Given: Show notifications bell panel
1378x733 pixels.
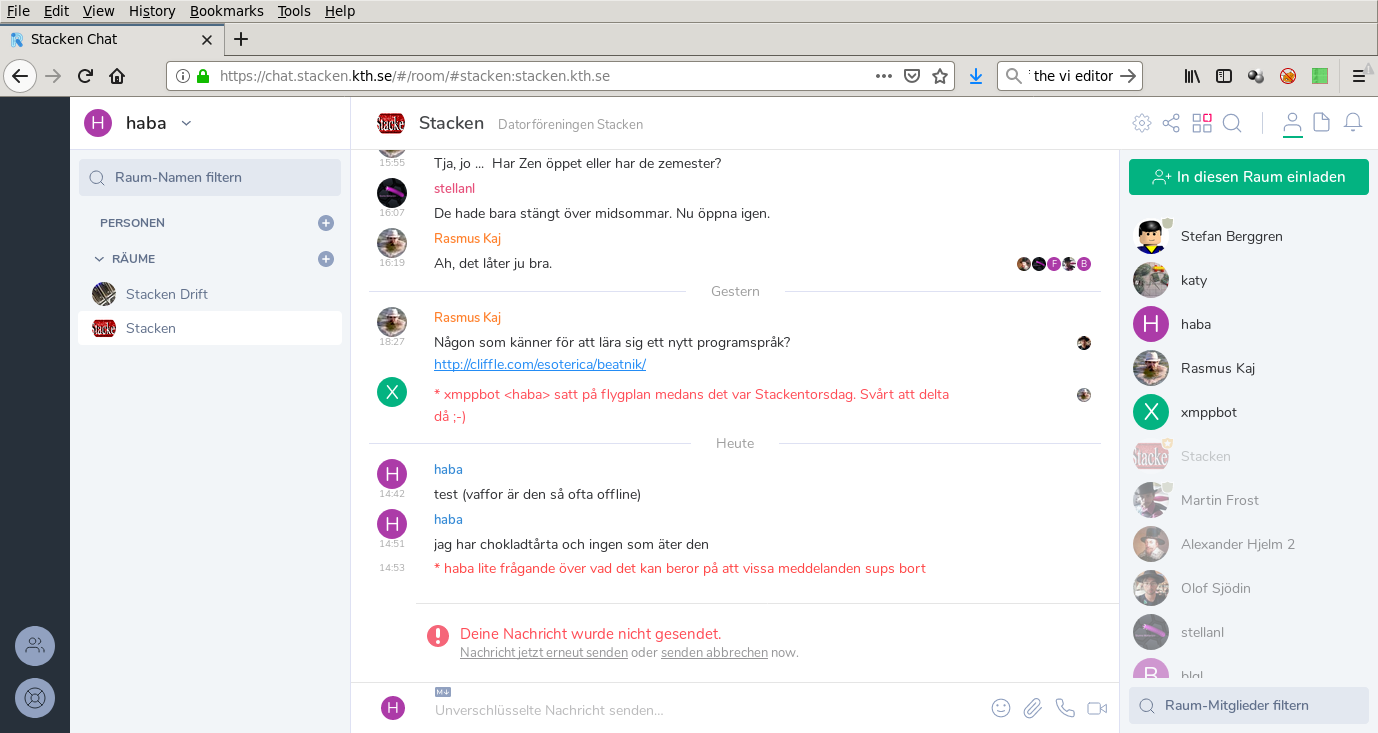Looking at the screenshot, I should (x=1352, y=123).
